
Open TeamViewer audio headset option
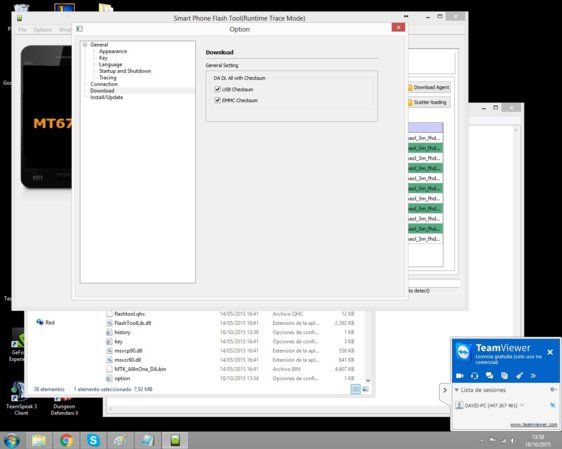coord(474,376)
